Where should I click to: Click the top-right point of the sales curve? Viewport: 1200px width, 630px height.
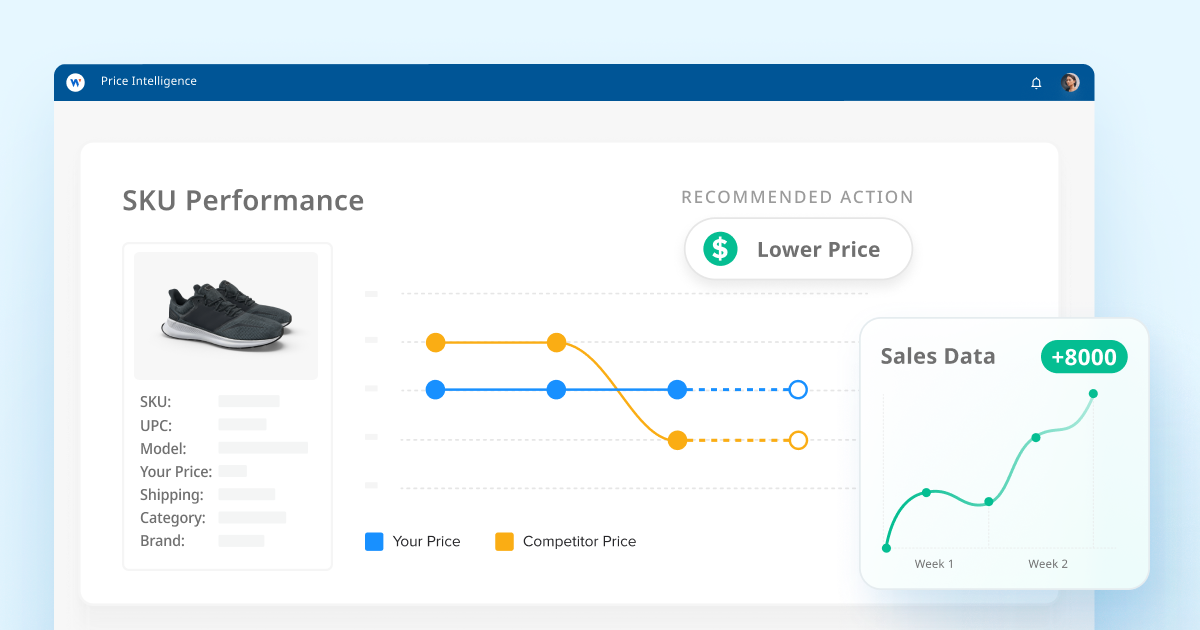tap(1093, 394)
